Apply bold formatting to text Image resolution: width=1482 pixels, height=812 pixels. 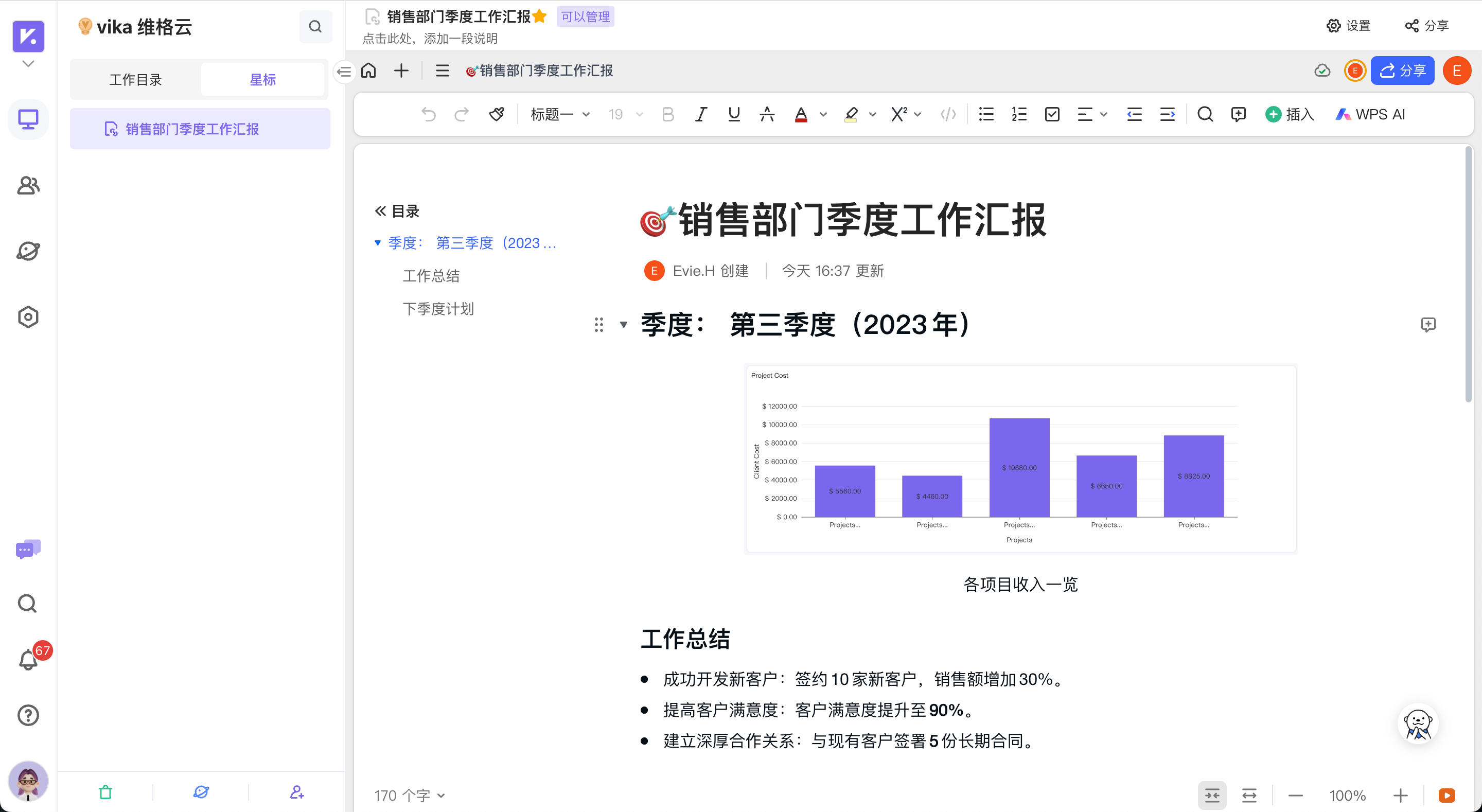tap(667, 114)
